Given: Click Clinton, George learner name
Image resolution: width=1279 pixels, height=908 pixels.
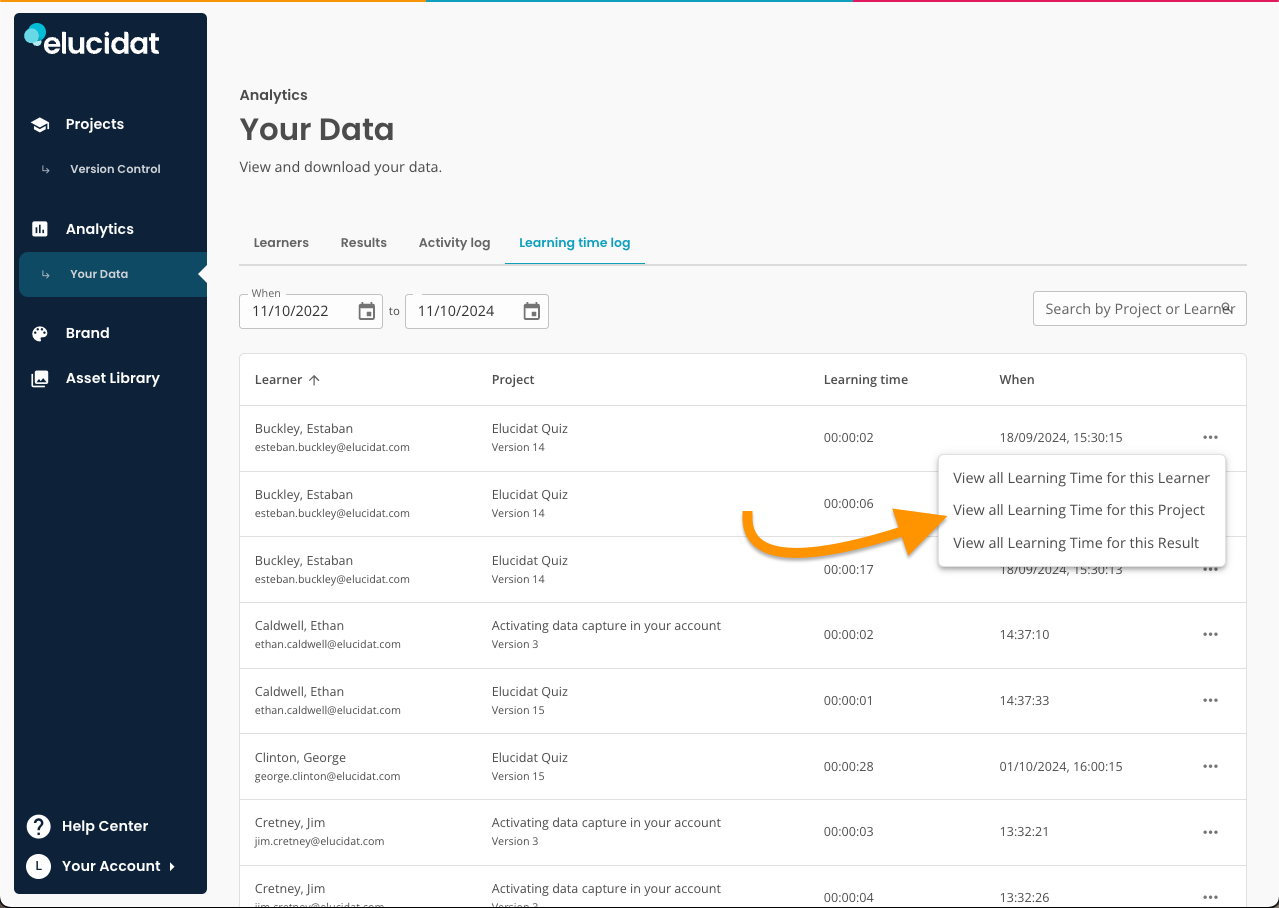Looking at the screenshot, I should click(300, 758).
